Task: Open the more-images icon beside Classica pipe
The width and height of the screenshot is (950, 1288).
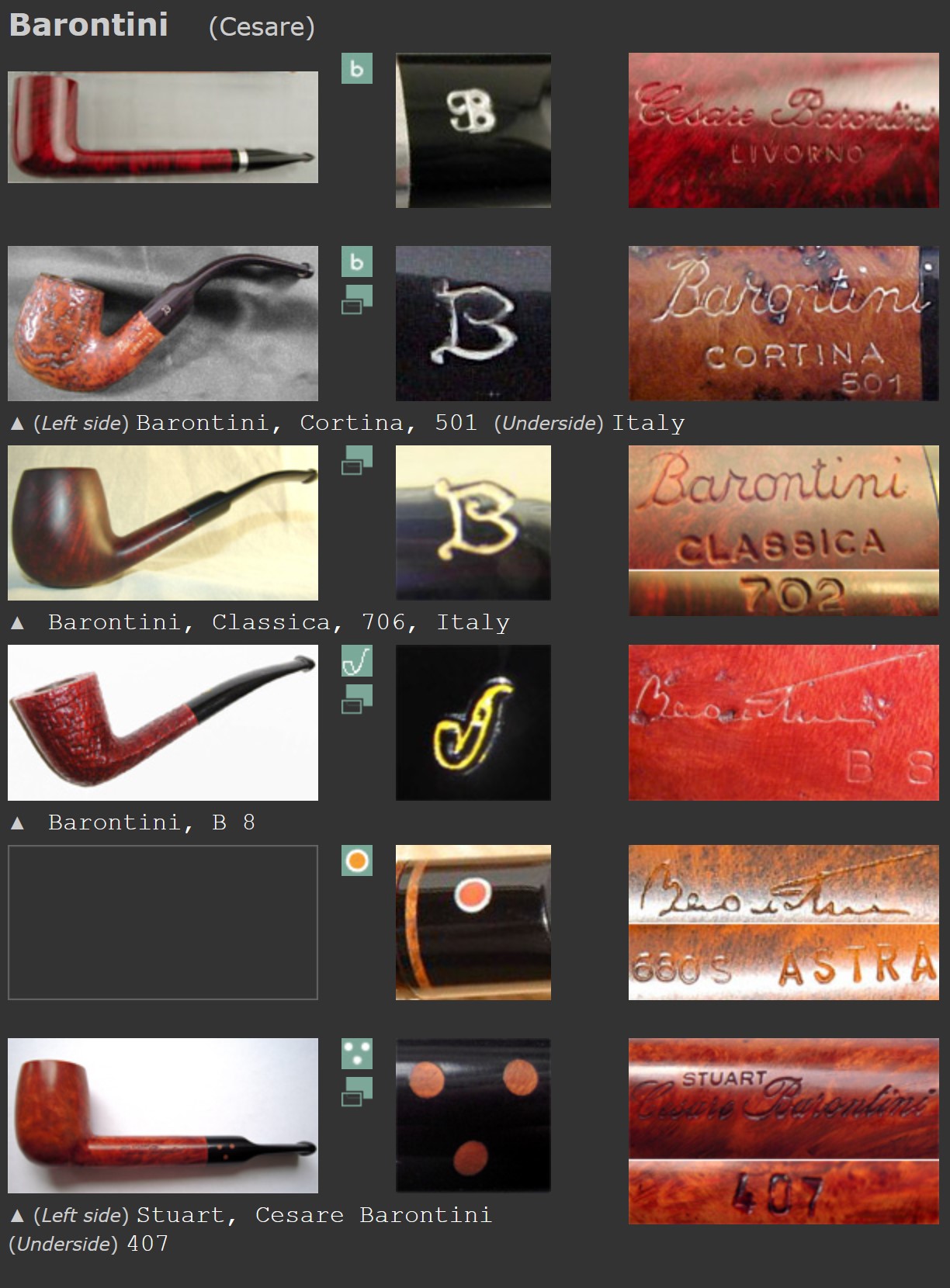Action: coord(357,460)
